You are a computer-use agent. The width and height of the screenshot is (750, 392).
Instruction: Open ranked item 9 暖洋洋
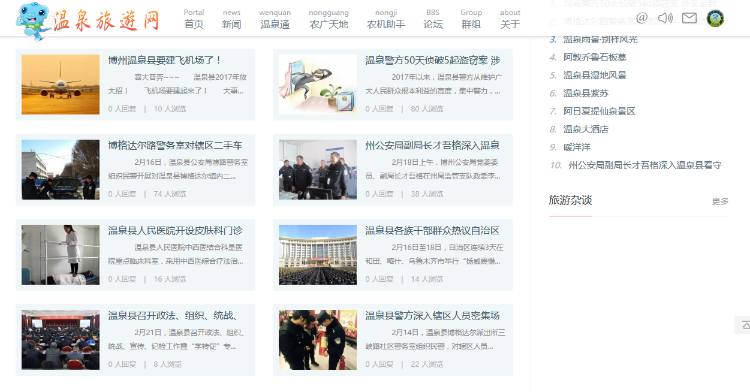coord(577,147)
